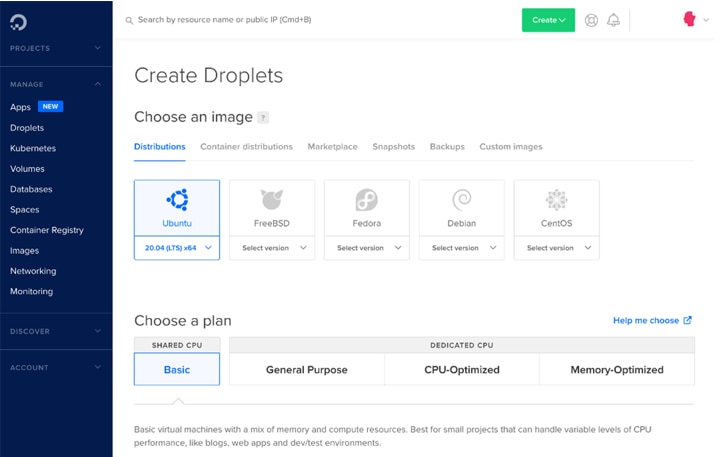Click the Create Droplets page heading

coord(209,76)
